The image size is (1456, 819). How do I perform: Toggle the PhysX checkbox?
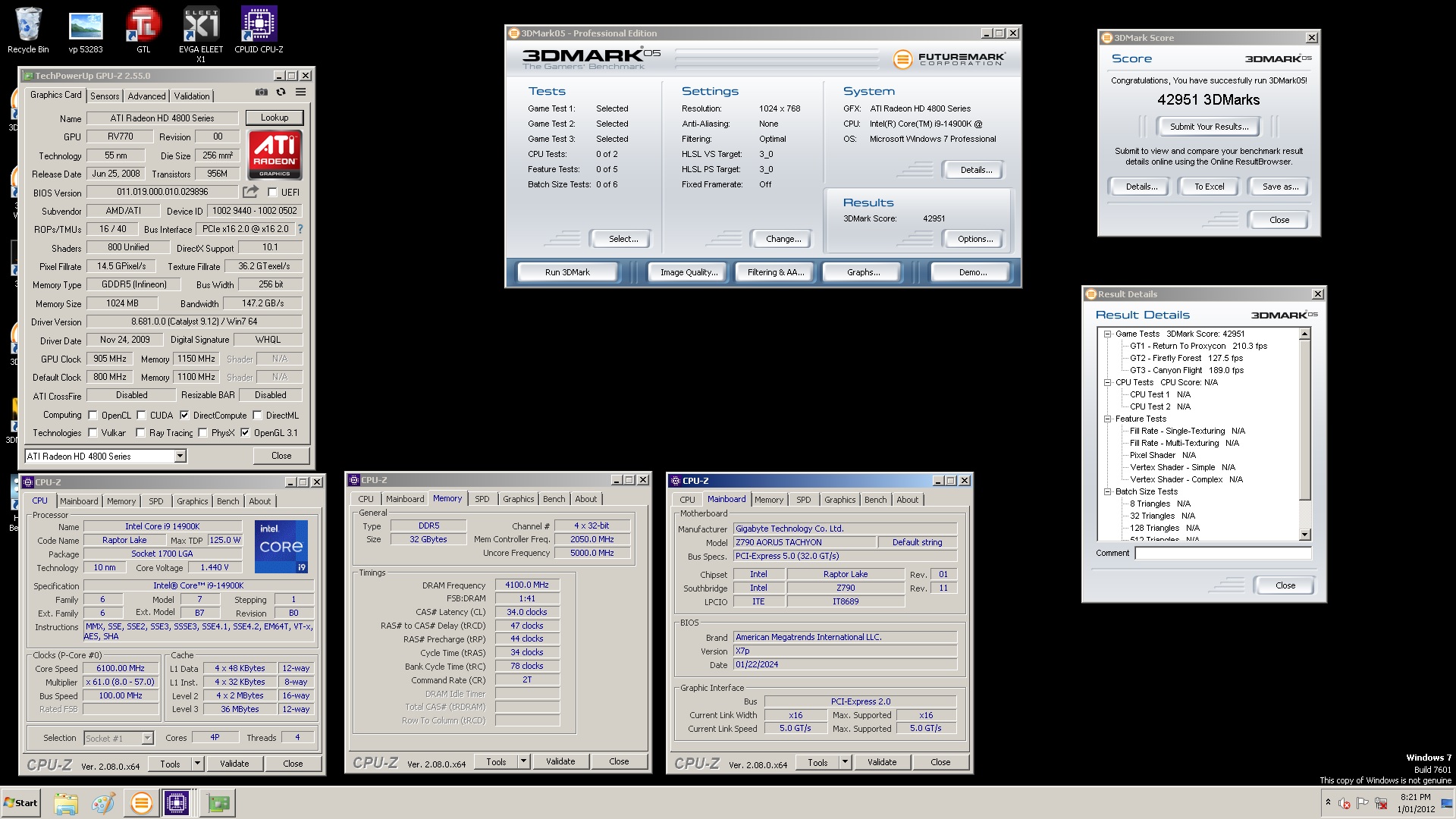202,433
